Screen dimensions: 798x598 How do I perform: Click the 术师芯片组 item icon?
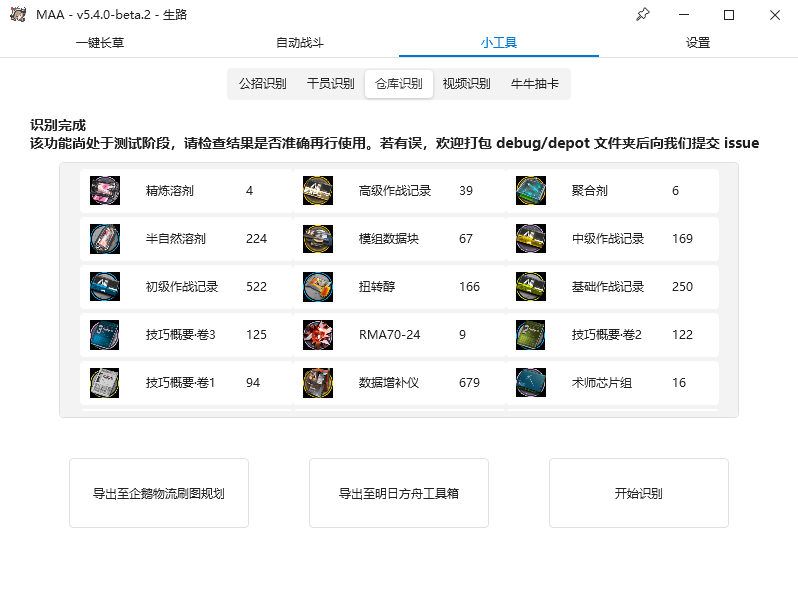(x=531, y=382)
